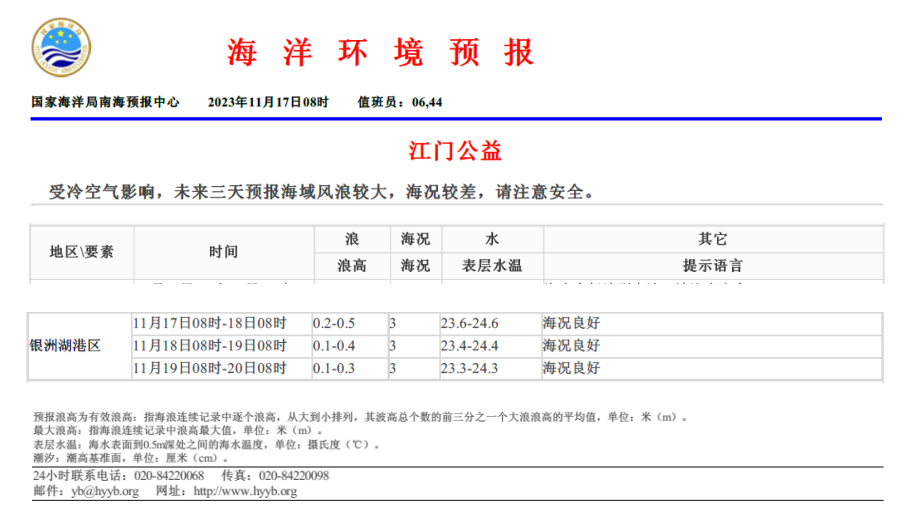This screenshot has width=915, height=528.
Task: Click the 浪高 sub-header cell
Action: point(351,266)
